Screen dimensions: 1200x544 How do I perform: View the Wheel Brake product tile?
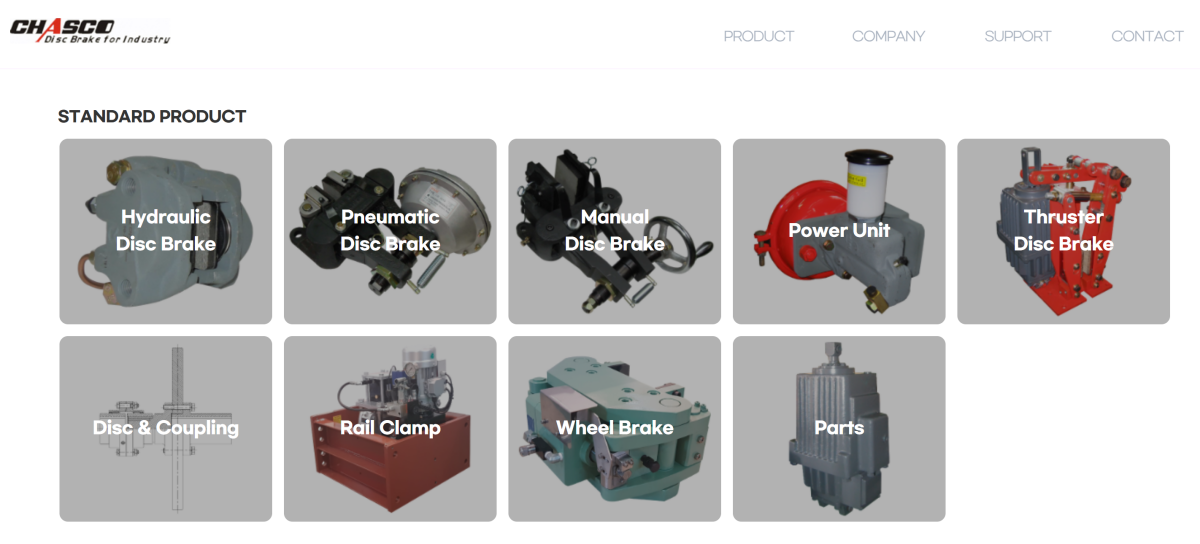click(x=614, y=428)
